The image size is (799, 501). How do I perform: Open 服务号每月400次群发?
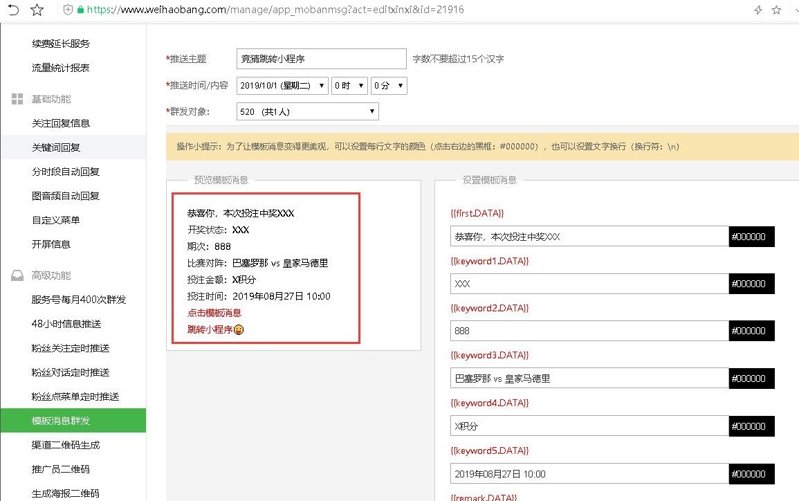(78, 300)
